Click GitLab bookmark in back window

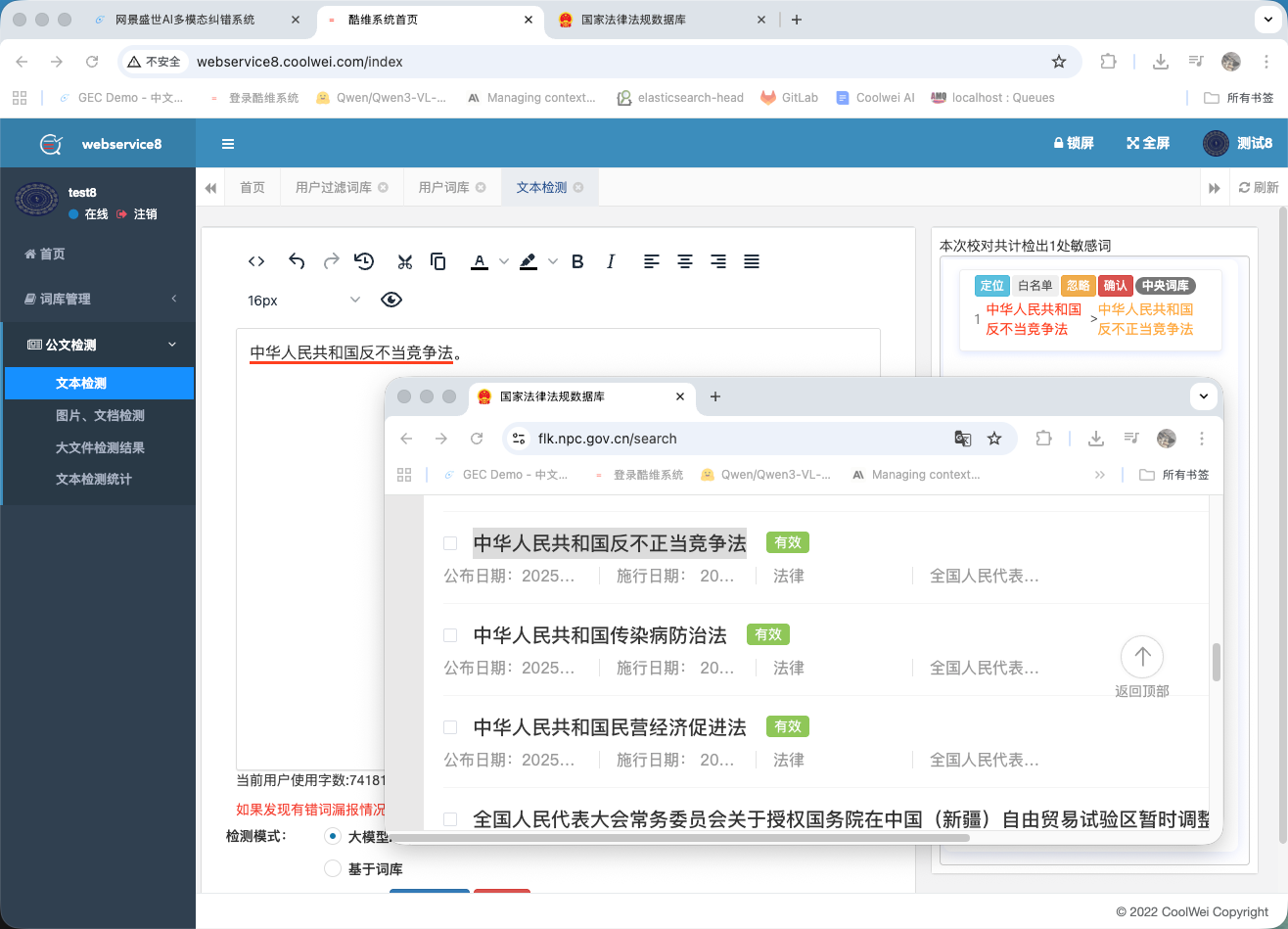(x=790, y=97)
